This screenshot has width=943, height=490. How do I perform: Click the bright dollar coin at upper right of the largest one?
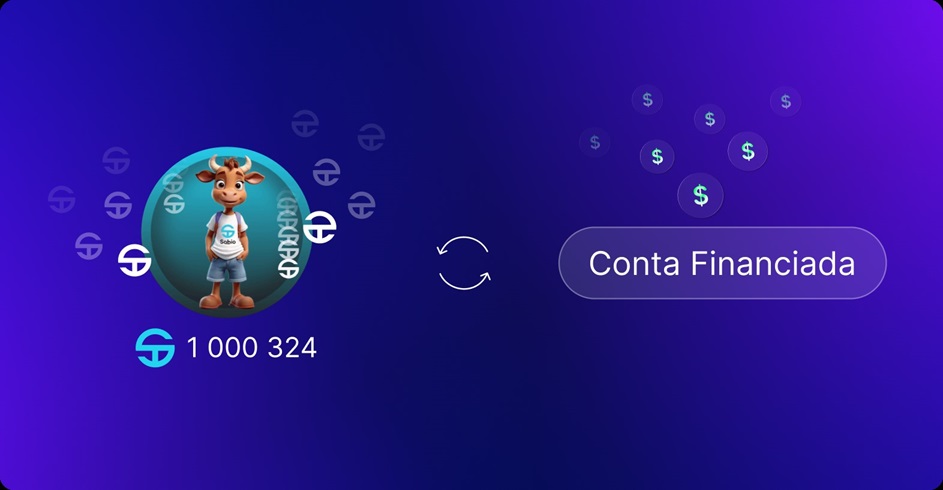tap(748, 151)
